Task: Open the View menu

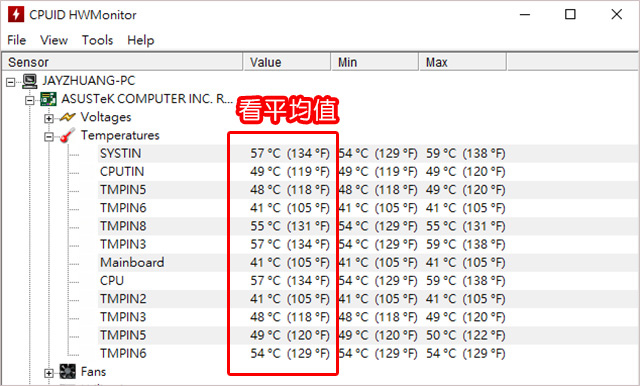Action: [54, 40]
